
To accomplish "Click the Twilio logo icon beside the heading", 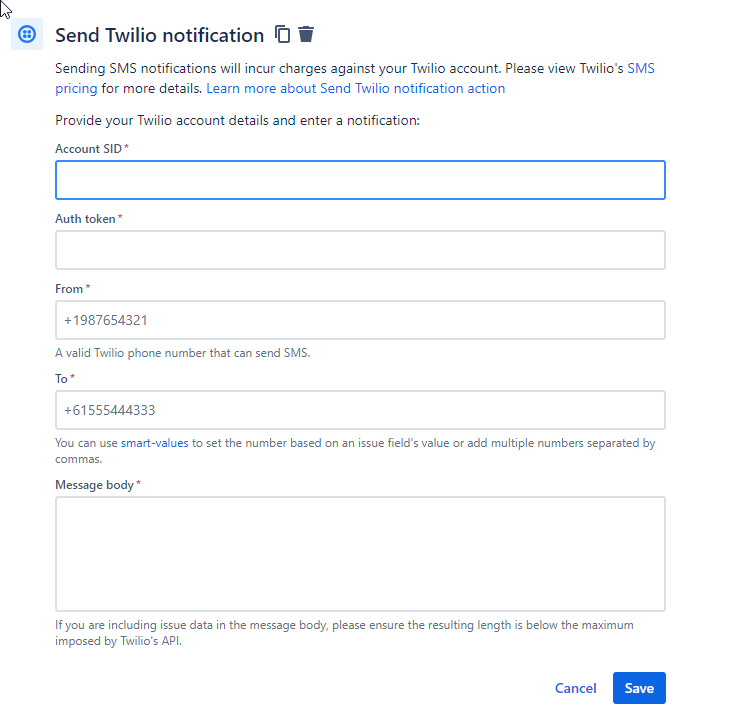I will click(27, 34).
